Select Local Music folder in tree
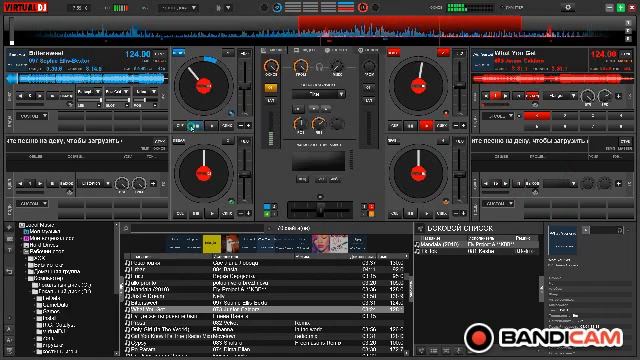Viewport: 640px width, 360px height. 36,225
